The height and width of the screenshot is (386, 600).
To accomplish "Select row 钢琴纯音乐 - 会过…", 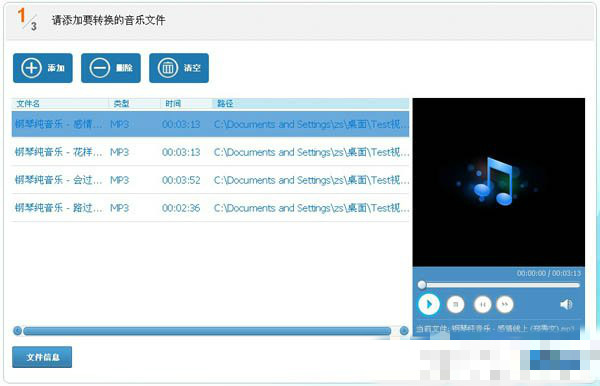I will [210, 180].
